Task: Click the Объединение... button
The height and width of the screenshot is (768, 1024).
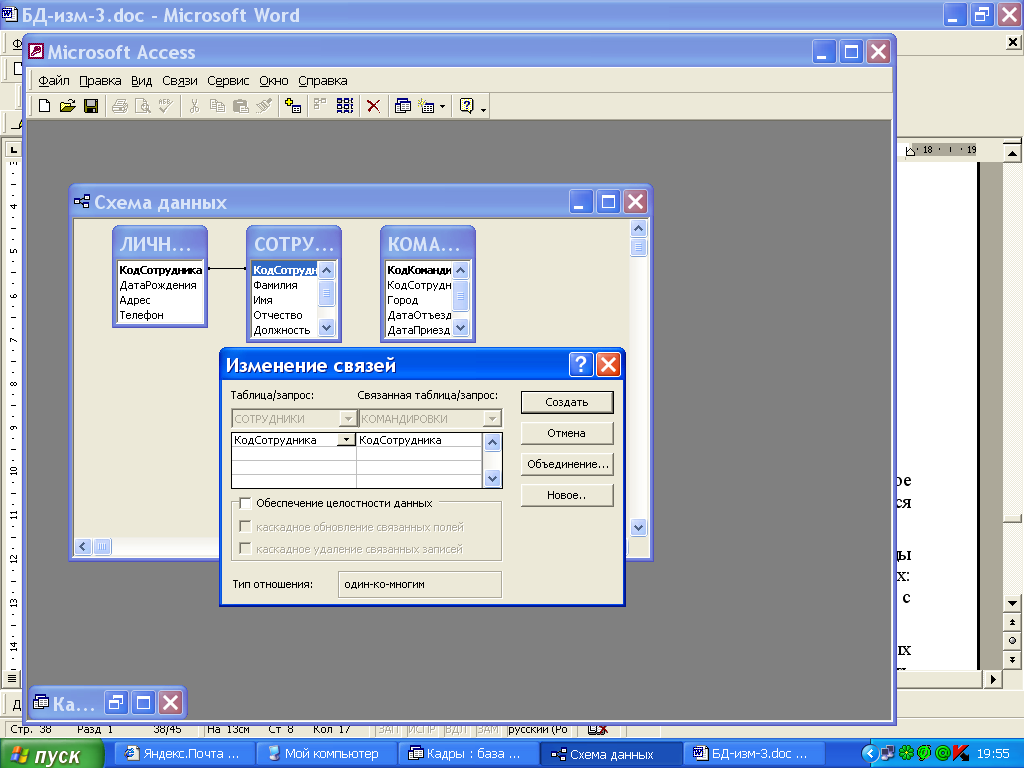Action: click(x=567, y=464)
